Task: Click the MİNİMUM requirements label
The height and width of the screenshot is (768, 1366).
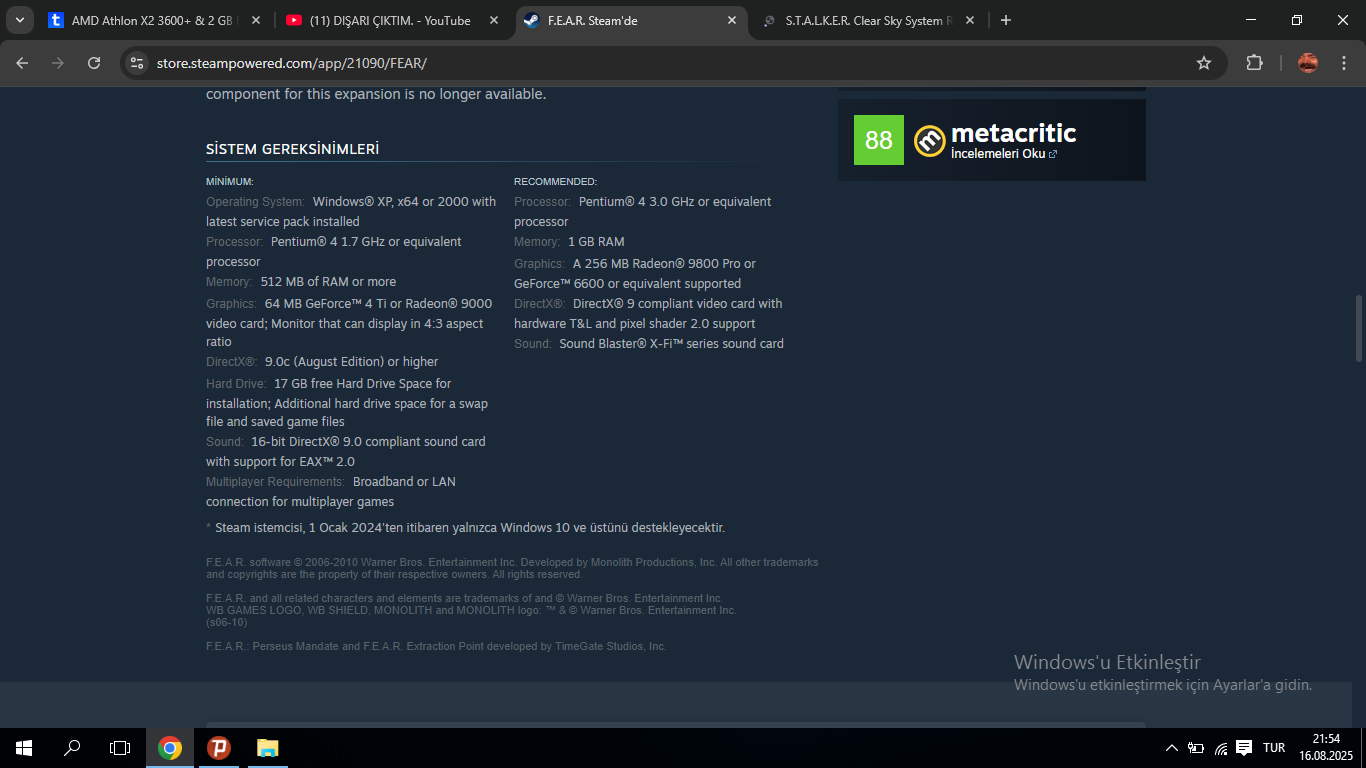Action: [230, 182]
